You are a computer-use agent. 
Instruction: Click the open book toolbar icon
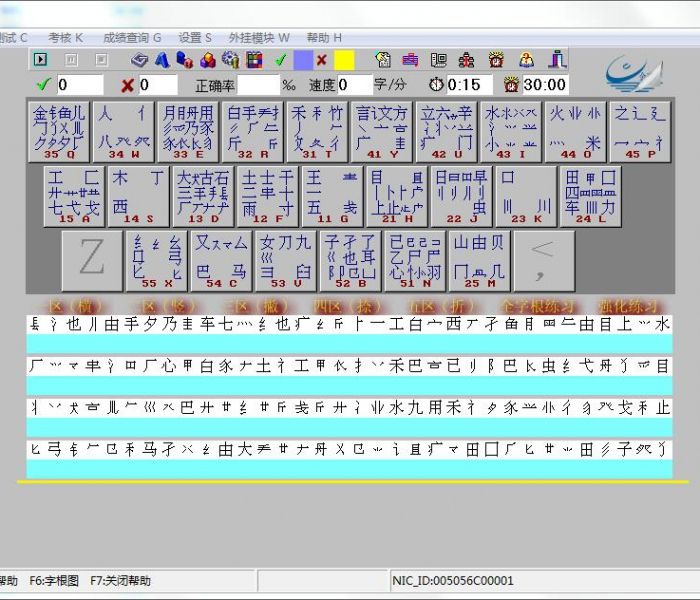tap(438, 60)
